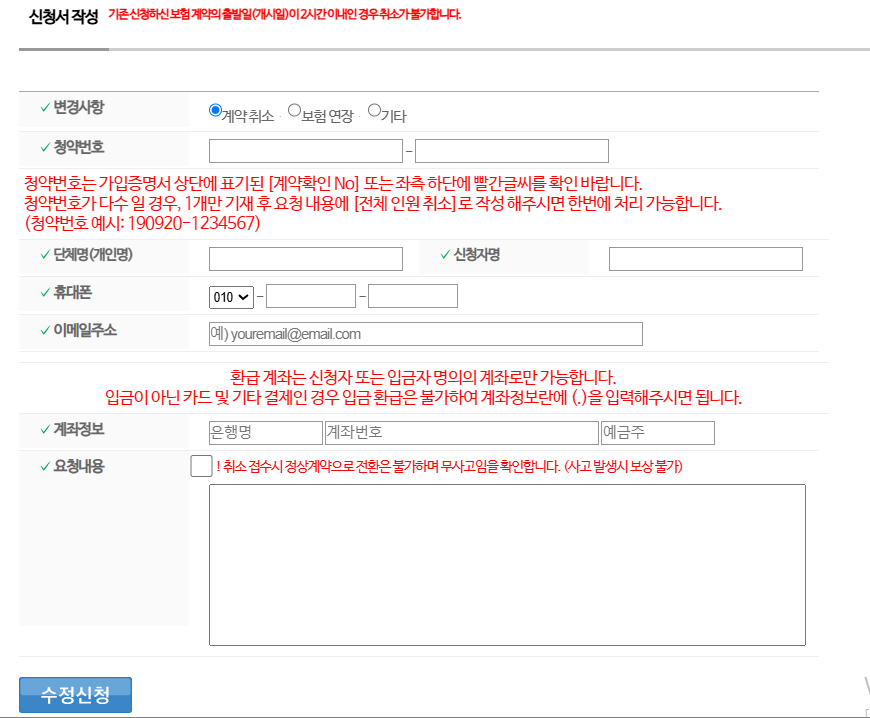
Task: Check the 취소 접수시 confirmation checkbox
Action: pos(201,466)
